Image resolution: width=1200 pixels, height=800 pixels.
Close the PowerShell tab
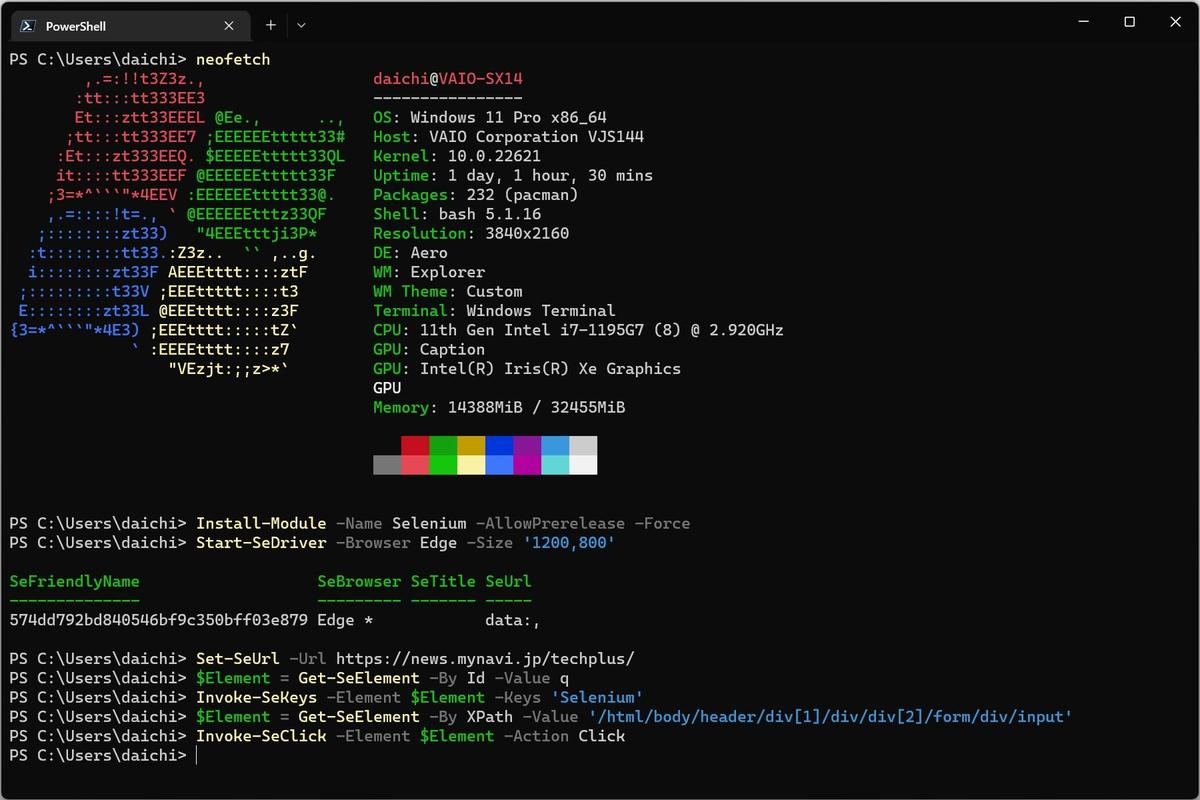pos(229,26)
